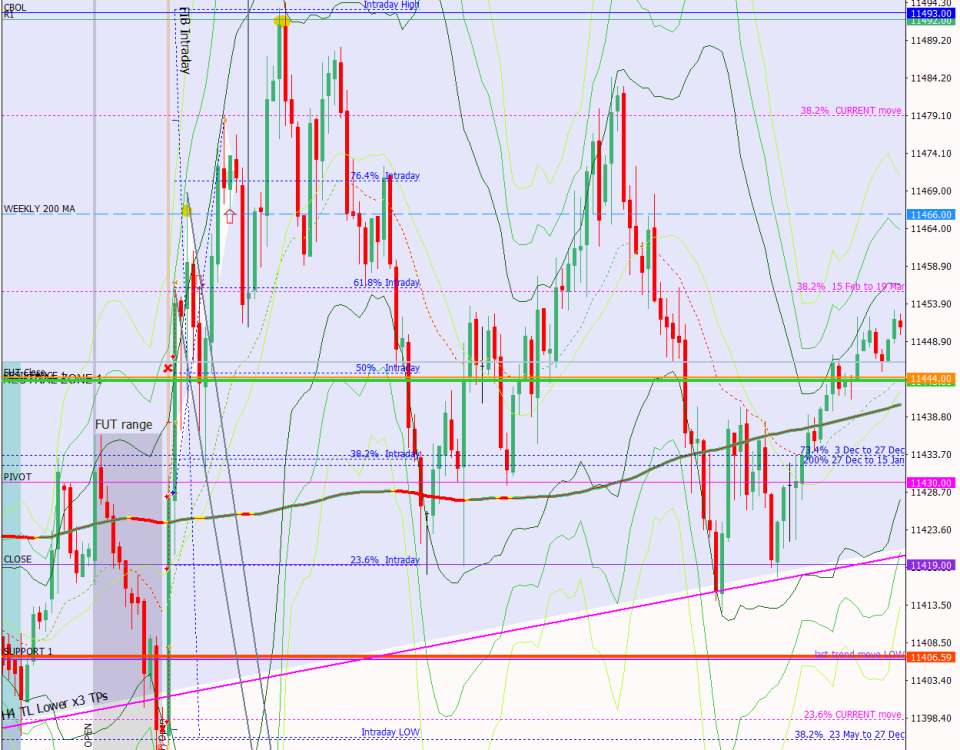This screenshot has width=960, height=750.
Task: Select the red X mark near FUT Close
Action: (167, 369)
